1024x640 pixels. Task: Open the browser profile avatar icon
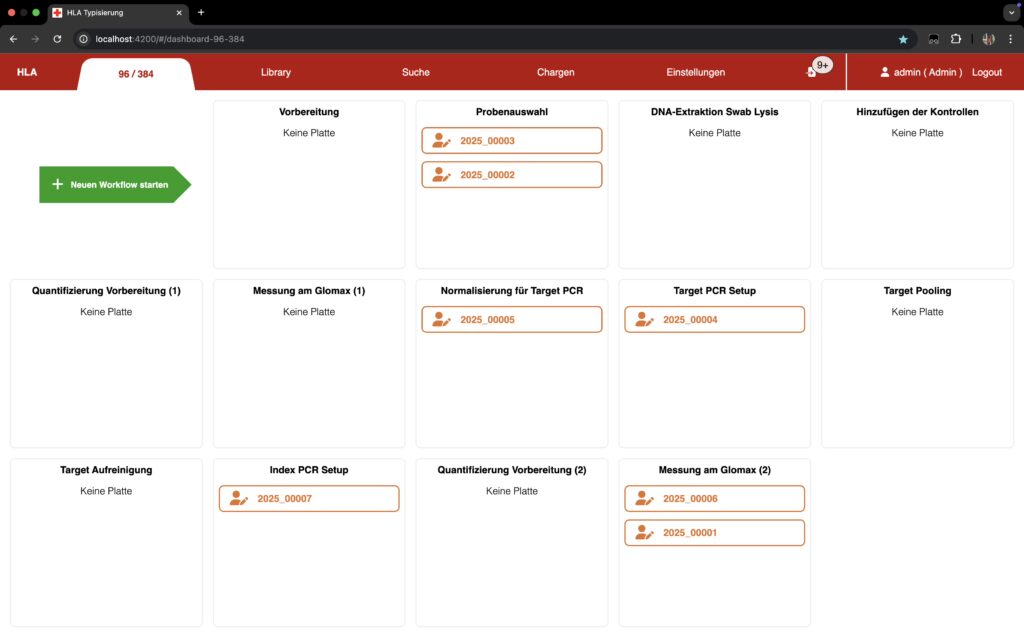988,39
